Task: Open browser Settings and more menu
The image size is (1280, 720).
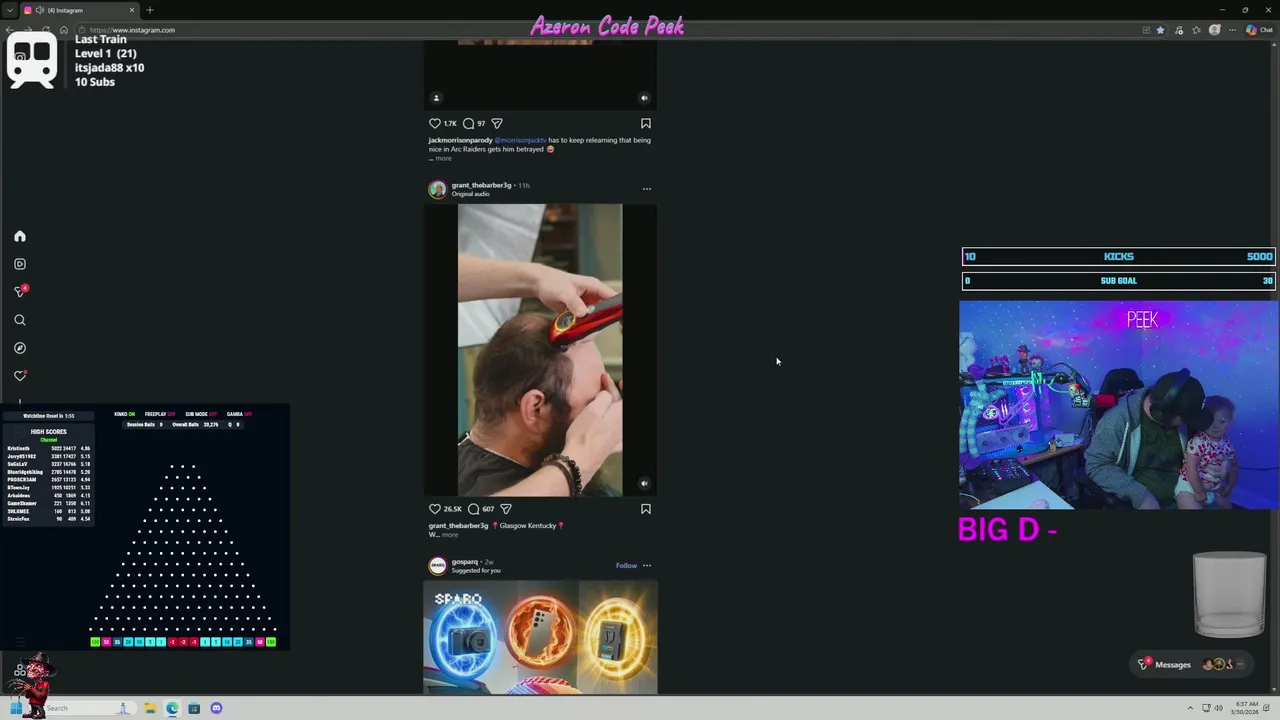Action: [x=1232, y=30]
